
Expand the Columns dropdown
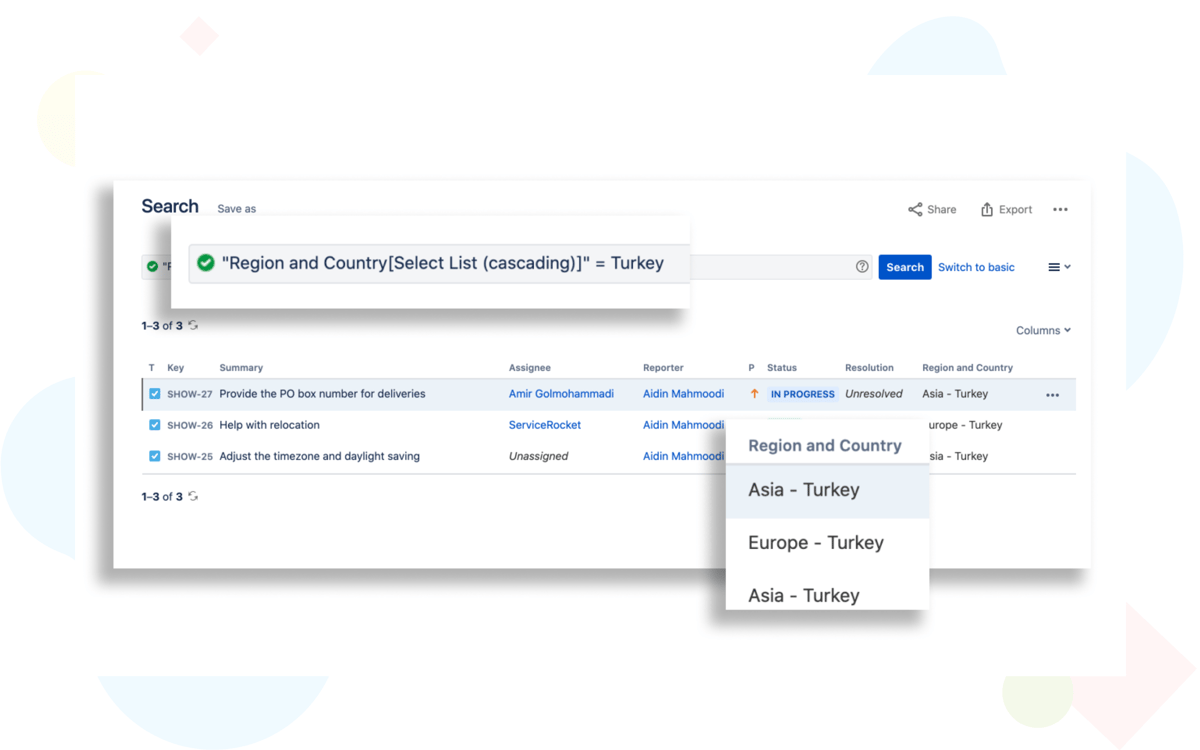[x=1043, y=330]
